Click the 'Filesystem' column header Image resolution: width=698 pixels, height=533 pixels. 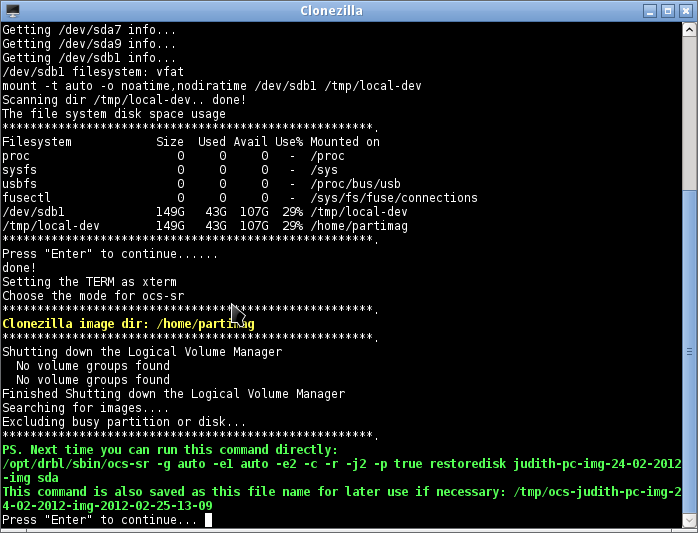tap(37, 142)
